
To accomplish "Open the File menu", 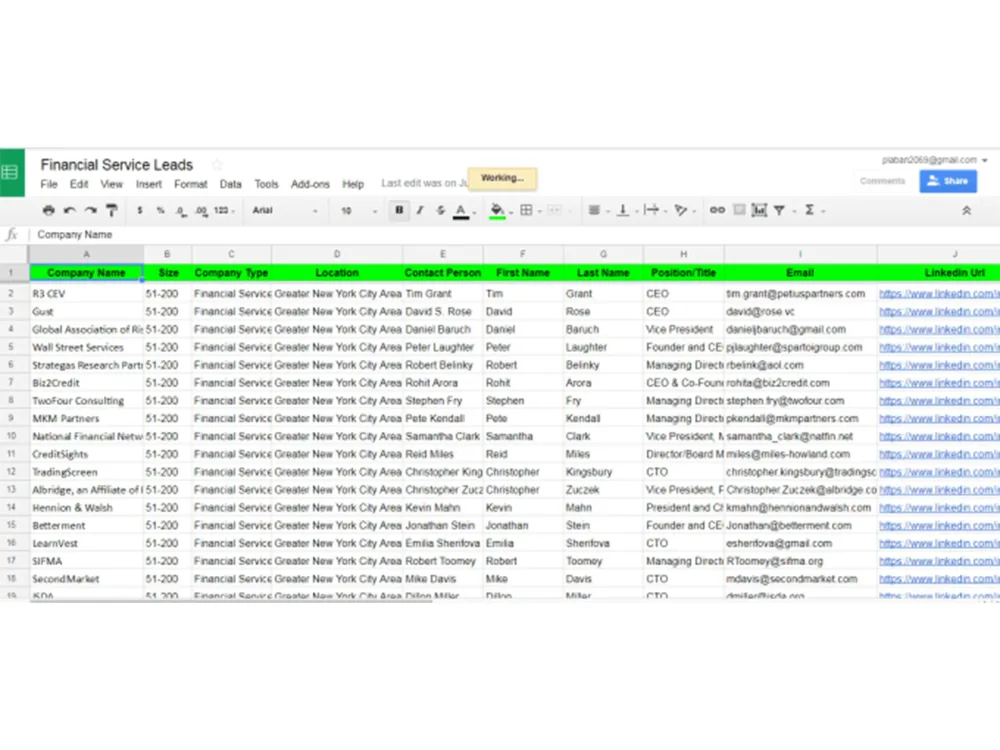I will coord(48,184).
